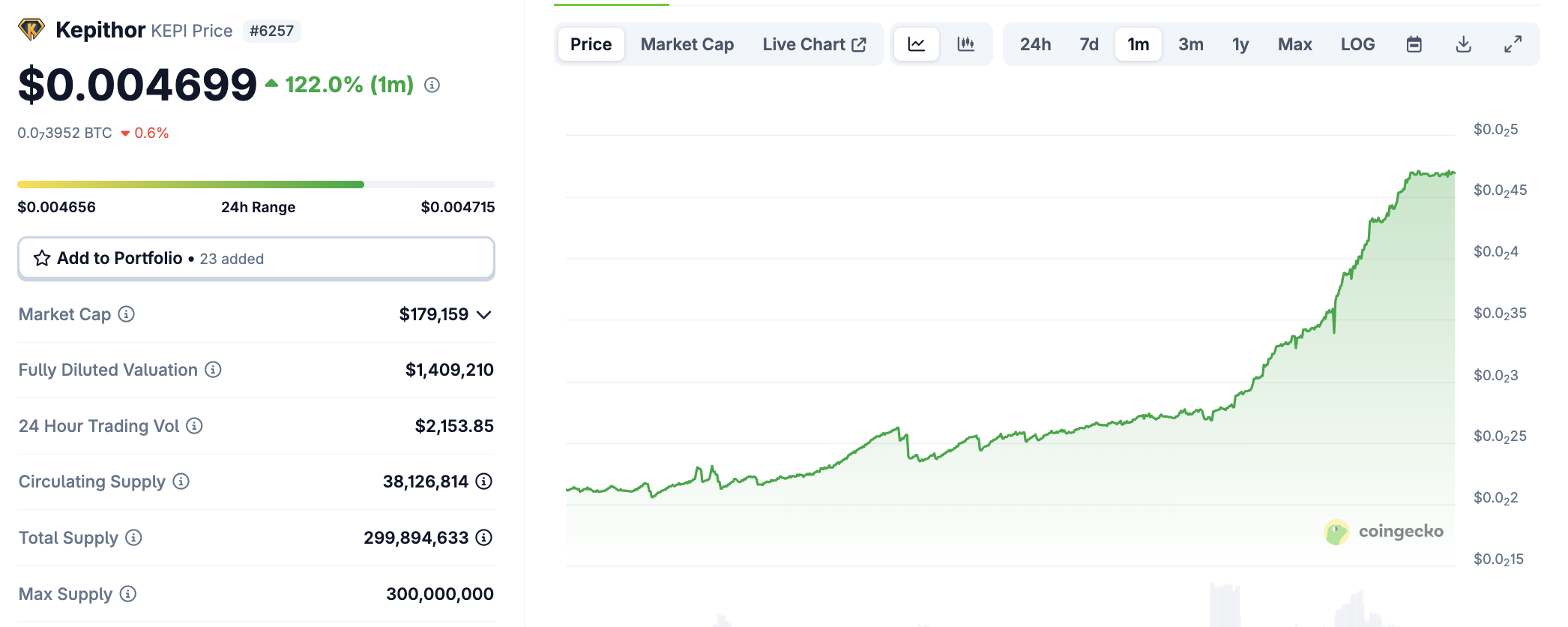The image size is (1568, 627).
Task: Set chart range to Max
Action: tap(1295, 44)
